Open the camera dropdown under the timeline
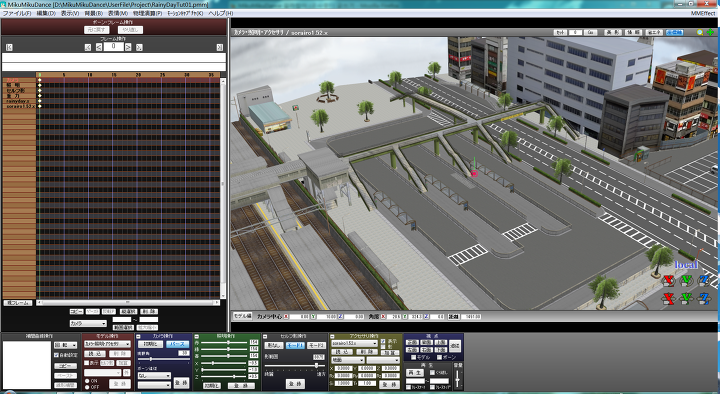Screen dimensions: 720x394 click(x=88, y=324)
